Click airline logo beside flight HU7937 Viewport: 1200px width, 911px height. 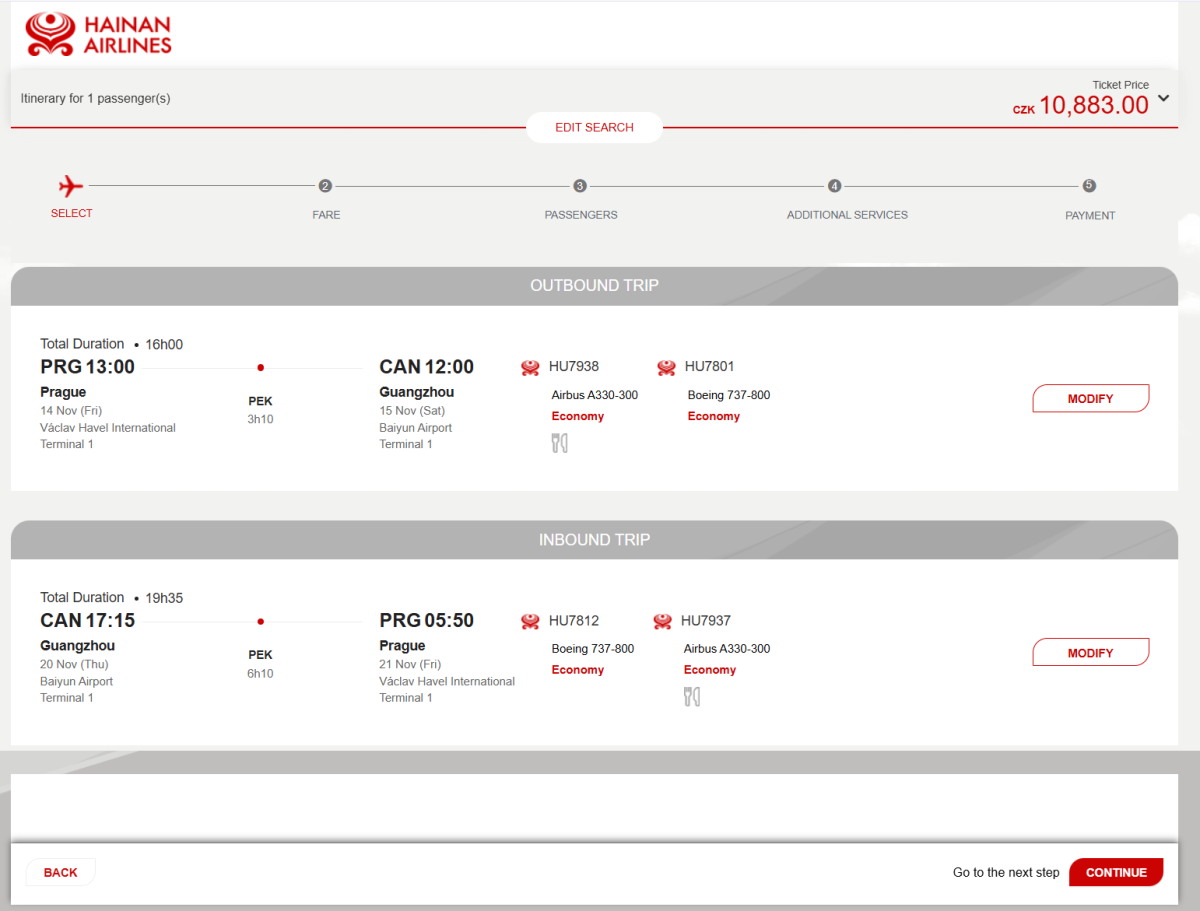coord(663,621)
